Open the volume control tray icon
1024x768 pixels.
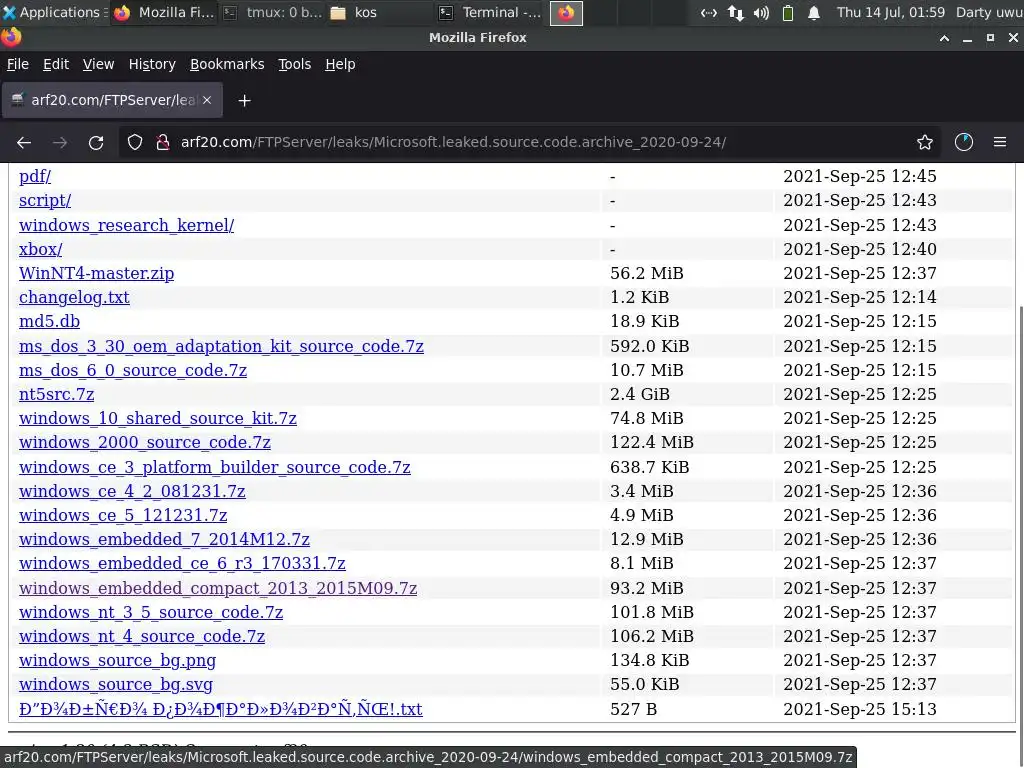761,12
